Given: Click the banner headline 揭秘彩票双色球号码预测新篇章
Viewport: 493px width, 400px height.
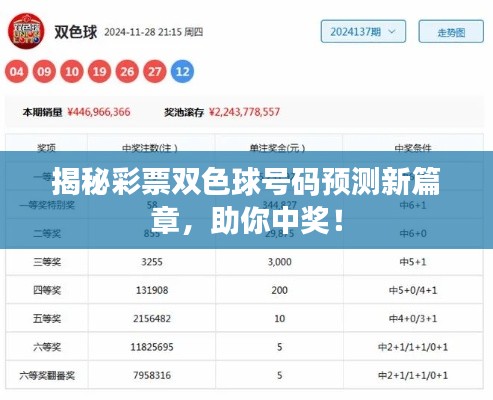Looking at the screenshot, I should (246, 201).
